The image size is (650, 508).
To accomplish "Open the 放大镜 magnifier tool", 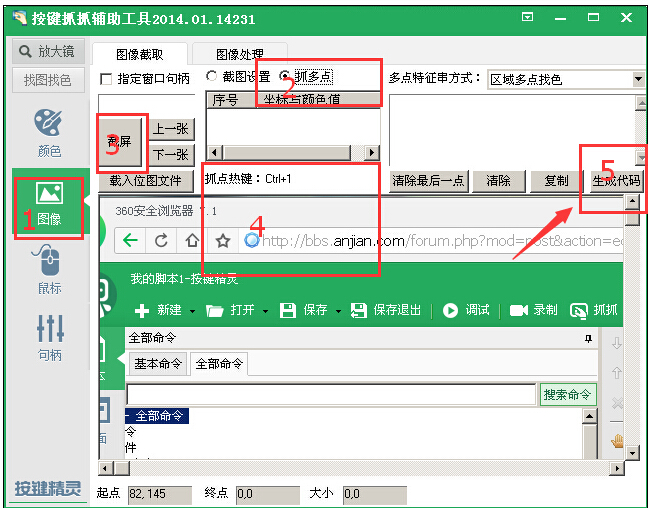I will tap(48, 51).
